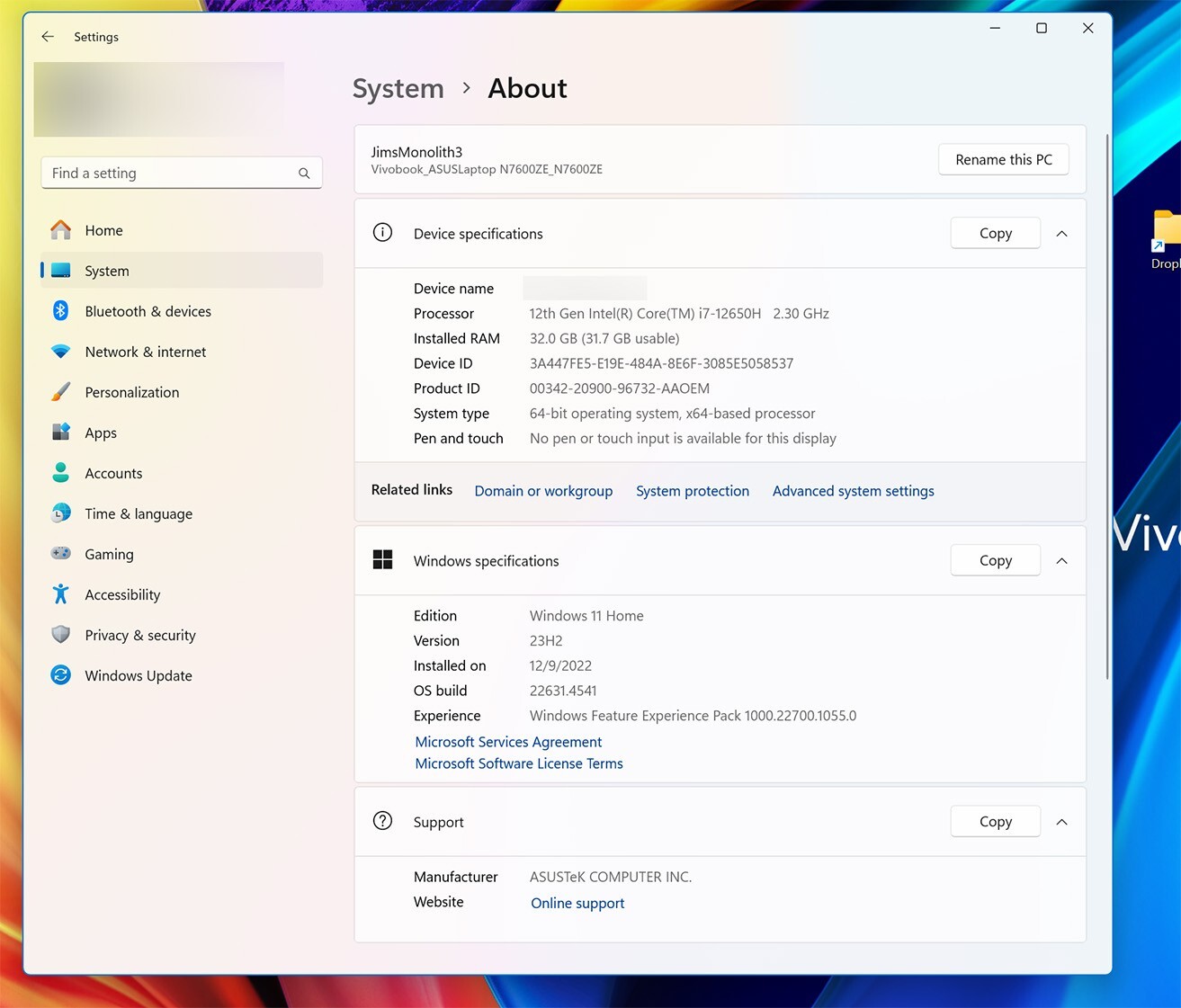Select Windows Update in the sidebar

point(182,675)
